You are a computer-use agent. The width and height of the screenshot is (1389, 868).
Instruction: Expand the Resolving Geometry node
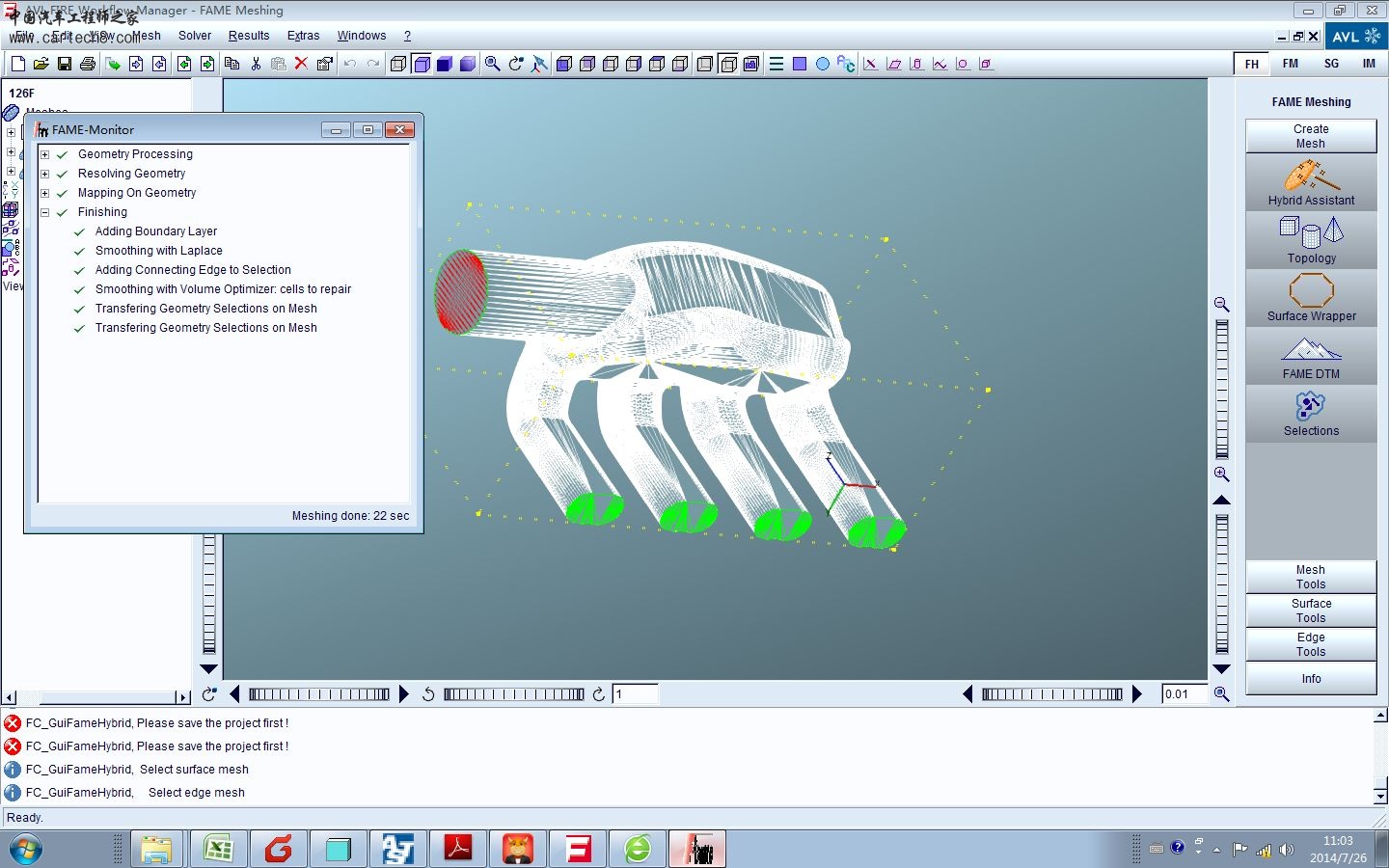[44, 174]
